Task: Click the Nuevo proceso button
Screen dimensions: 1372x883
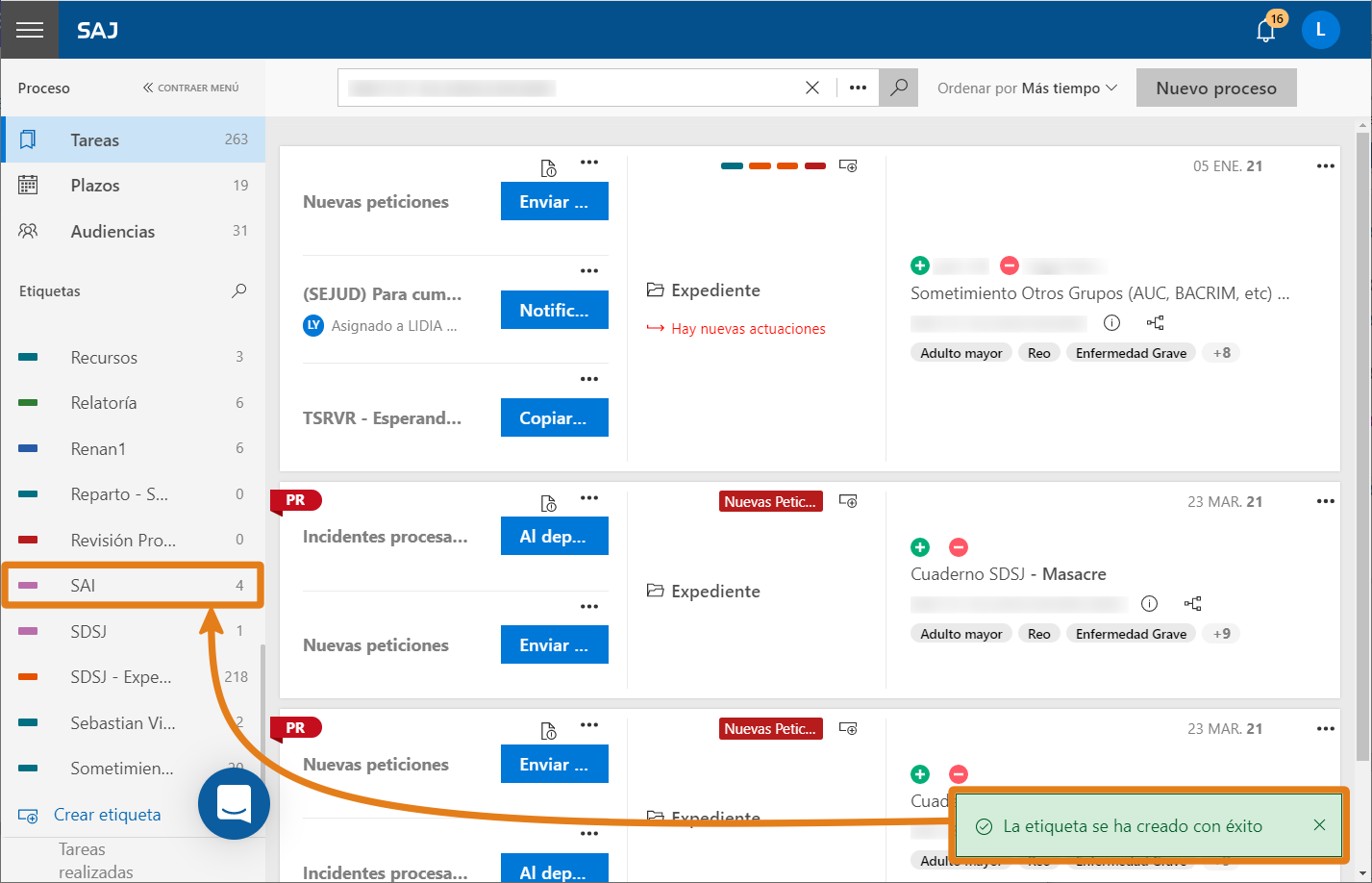Action: point(1216,88)
